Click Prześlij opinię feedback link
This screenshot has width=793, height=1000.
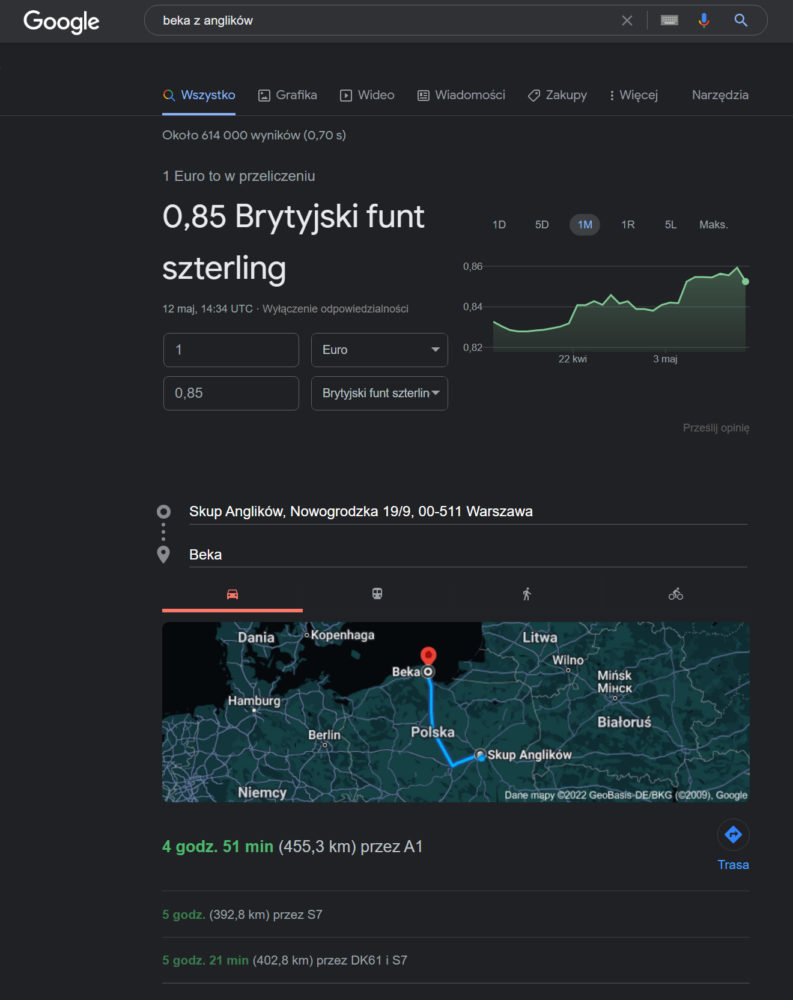(716, 428)
